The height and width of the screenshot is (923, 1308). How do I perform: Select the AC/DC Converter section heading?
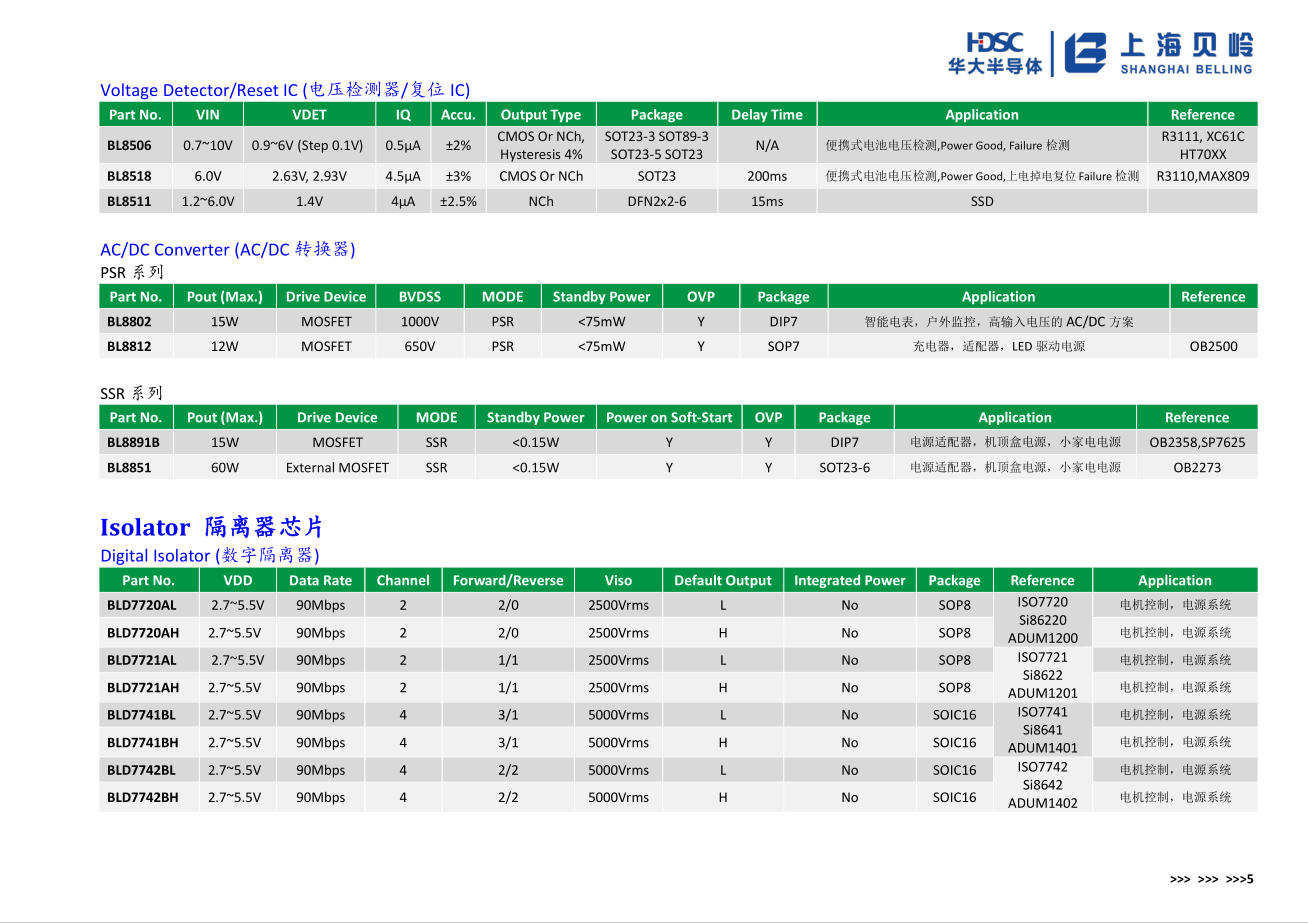click(227, 249)
